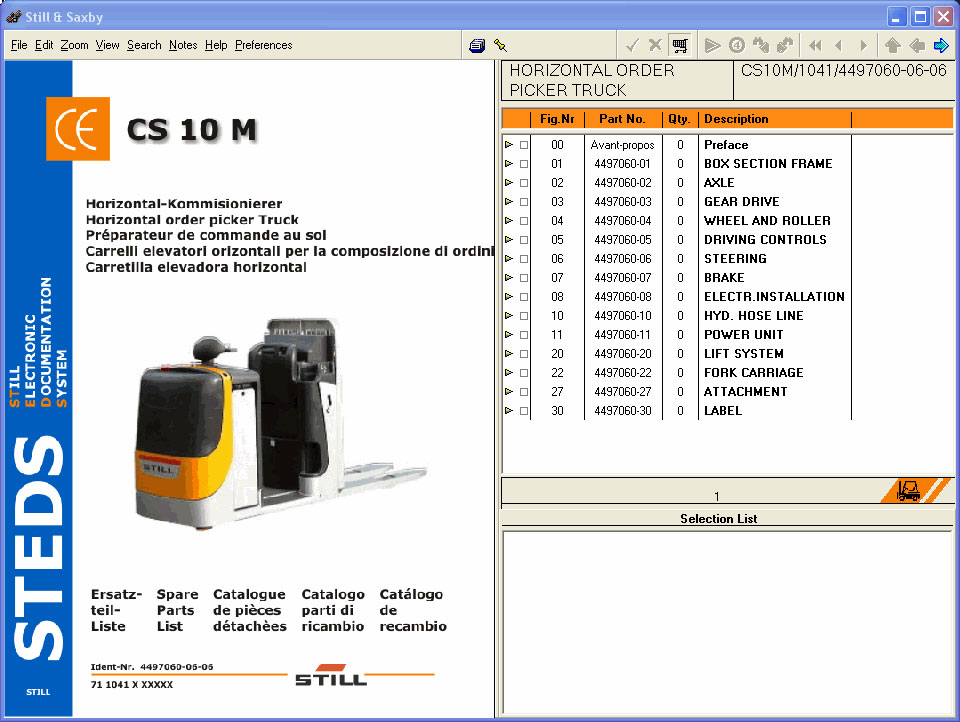
Task: Click the grey checkmark confirm icon
Action: (632, 45)
